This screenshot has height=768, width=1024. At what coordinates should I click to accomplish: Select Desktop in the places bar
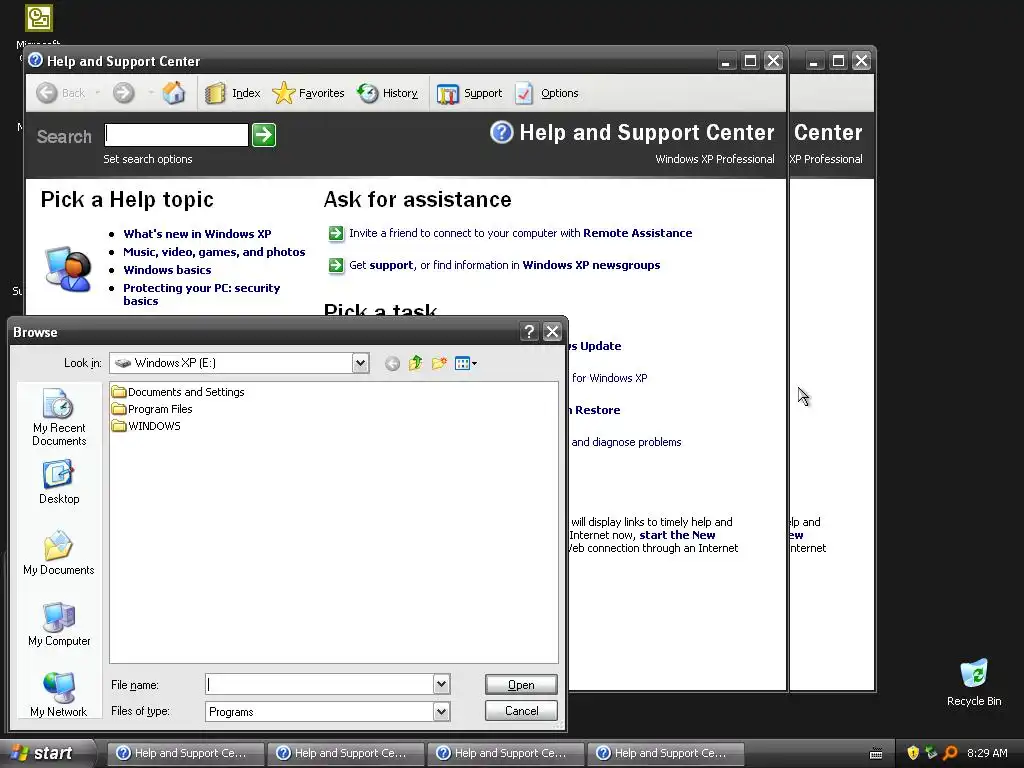coord(59,482)
